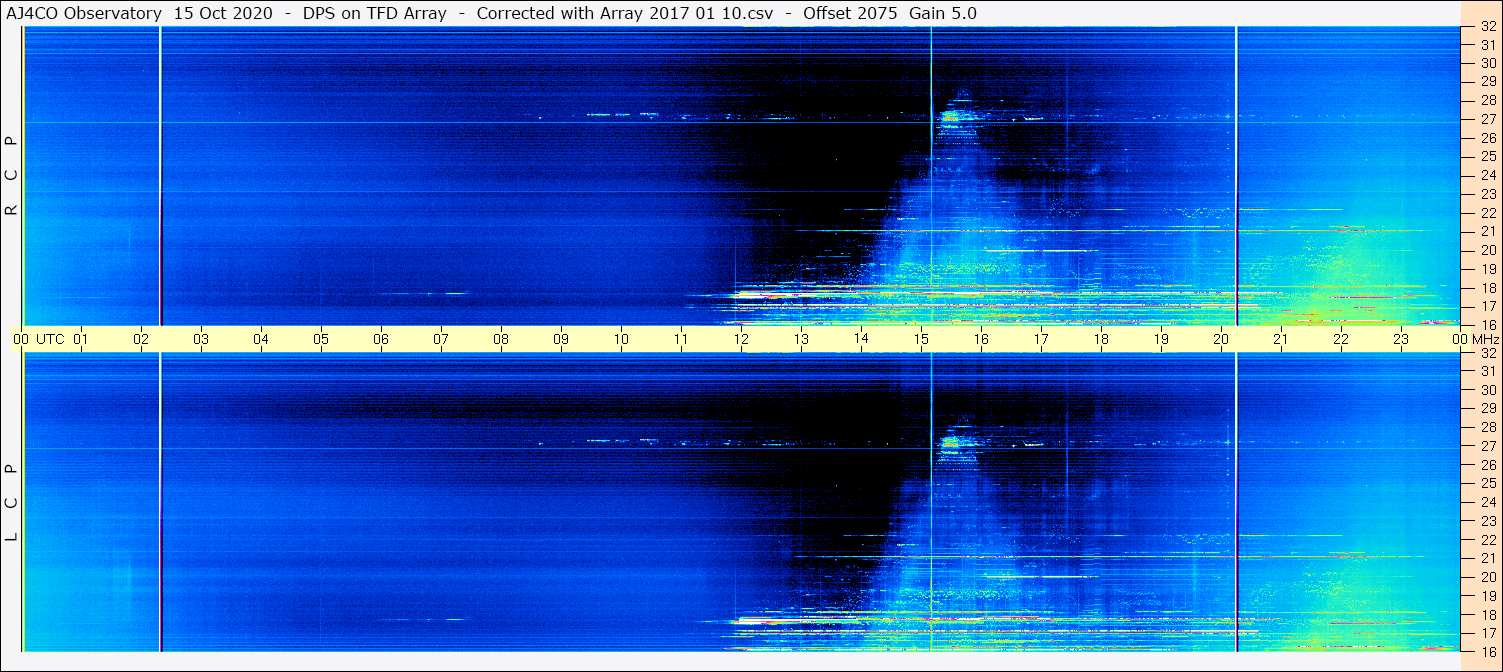The width and height of the screenshot is (1503, 672).
Task: Click the 19 hour label on the time axis
Action: pos(1161,339)
